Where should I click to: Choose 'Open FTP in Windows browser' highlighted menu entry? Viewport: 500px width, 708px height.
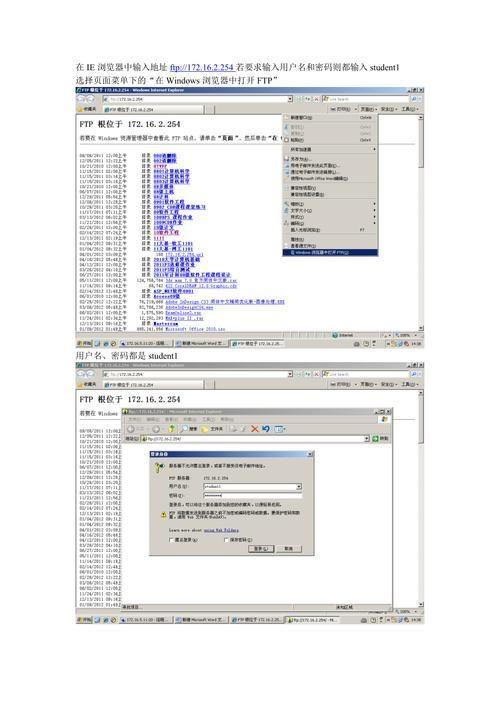330,252
